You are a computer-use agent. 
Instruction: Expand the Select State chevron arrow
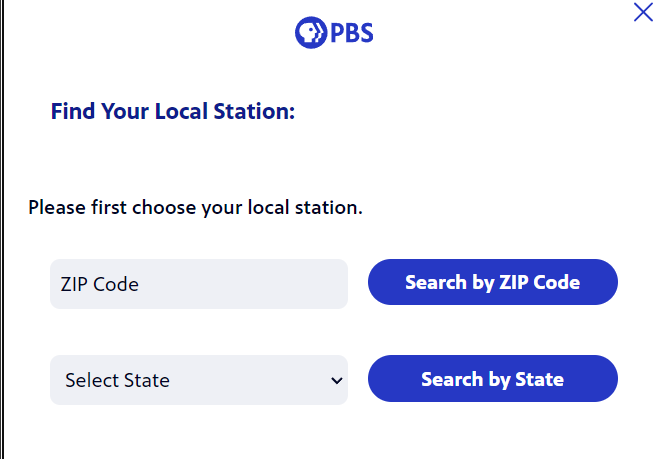[x=336, y=380]
